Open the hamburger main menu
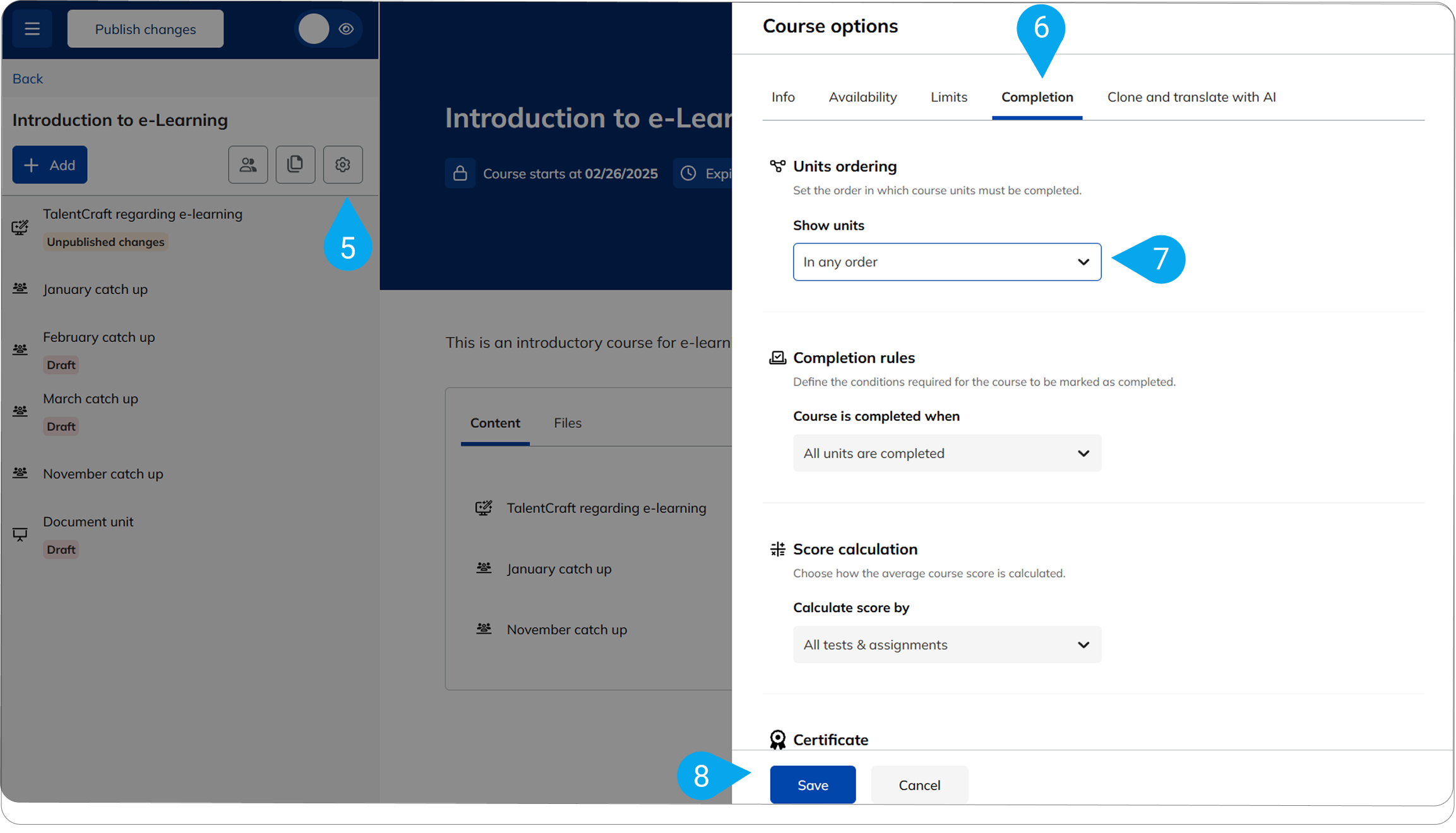Screen dimensions: 1456x833 pos(32,29)
